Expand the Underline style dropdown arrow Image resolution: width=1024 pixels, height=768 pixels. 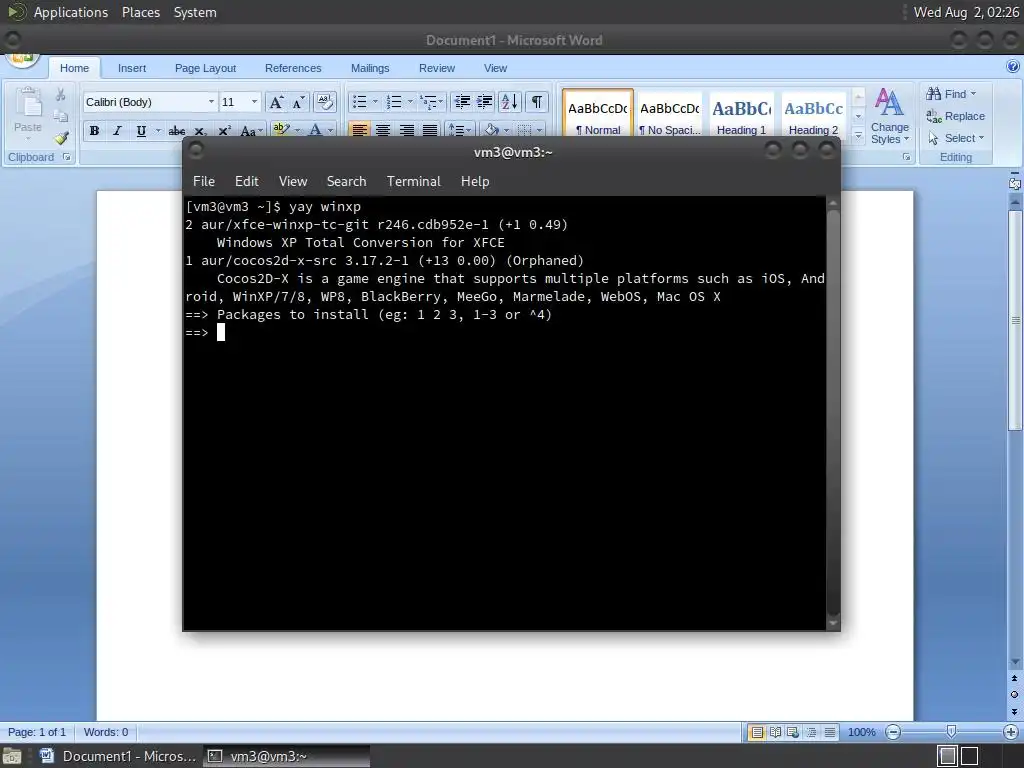(x=157, y=131)
